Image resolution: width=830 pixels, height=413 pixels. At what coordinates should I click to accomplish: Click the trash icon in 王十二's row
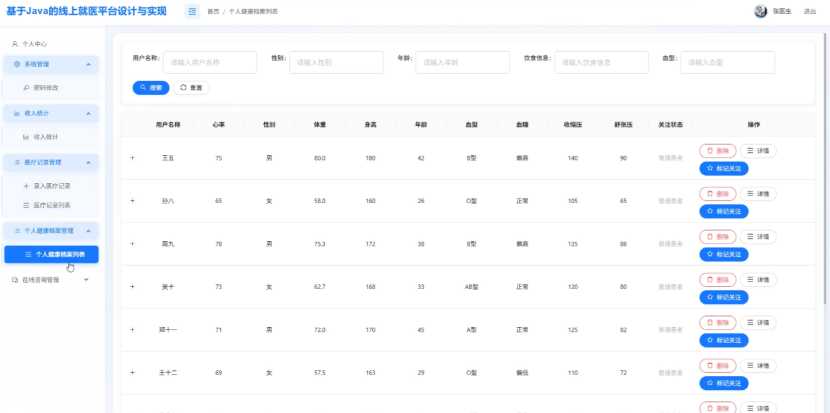[710, 365]
